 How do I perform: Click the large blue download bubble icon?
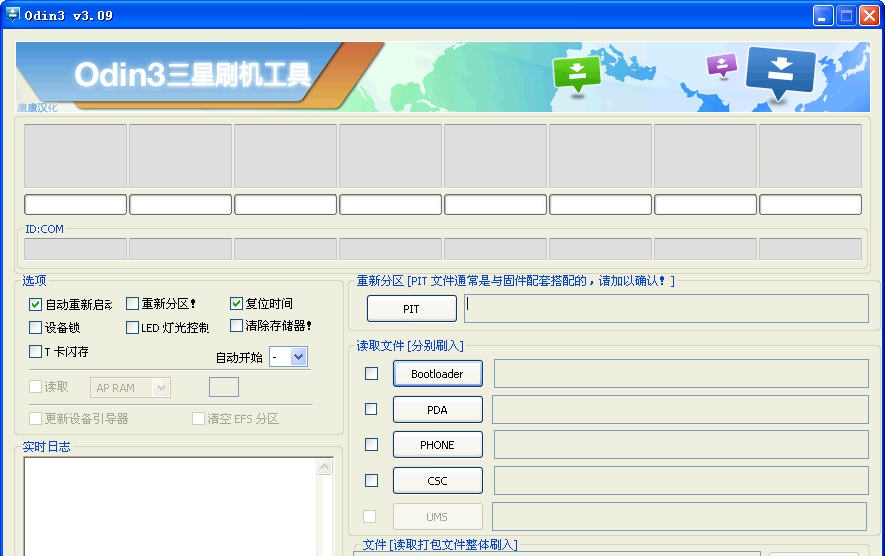click(780, 72)
